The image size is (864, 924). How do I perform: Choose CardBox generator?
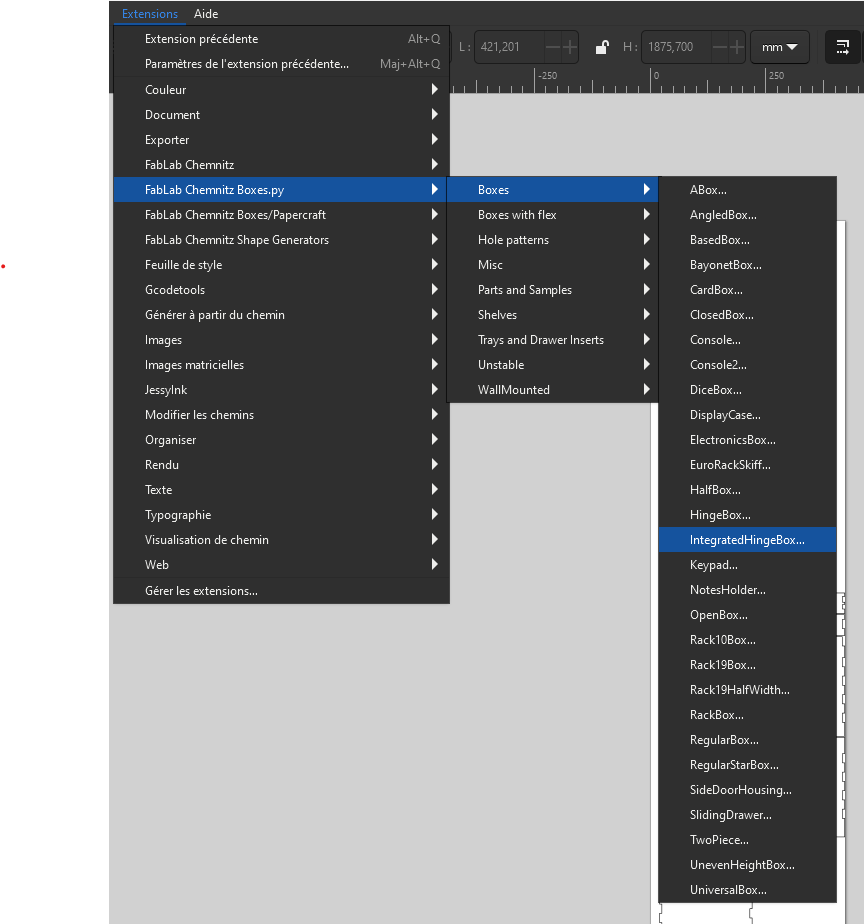point(747,290)
